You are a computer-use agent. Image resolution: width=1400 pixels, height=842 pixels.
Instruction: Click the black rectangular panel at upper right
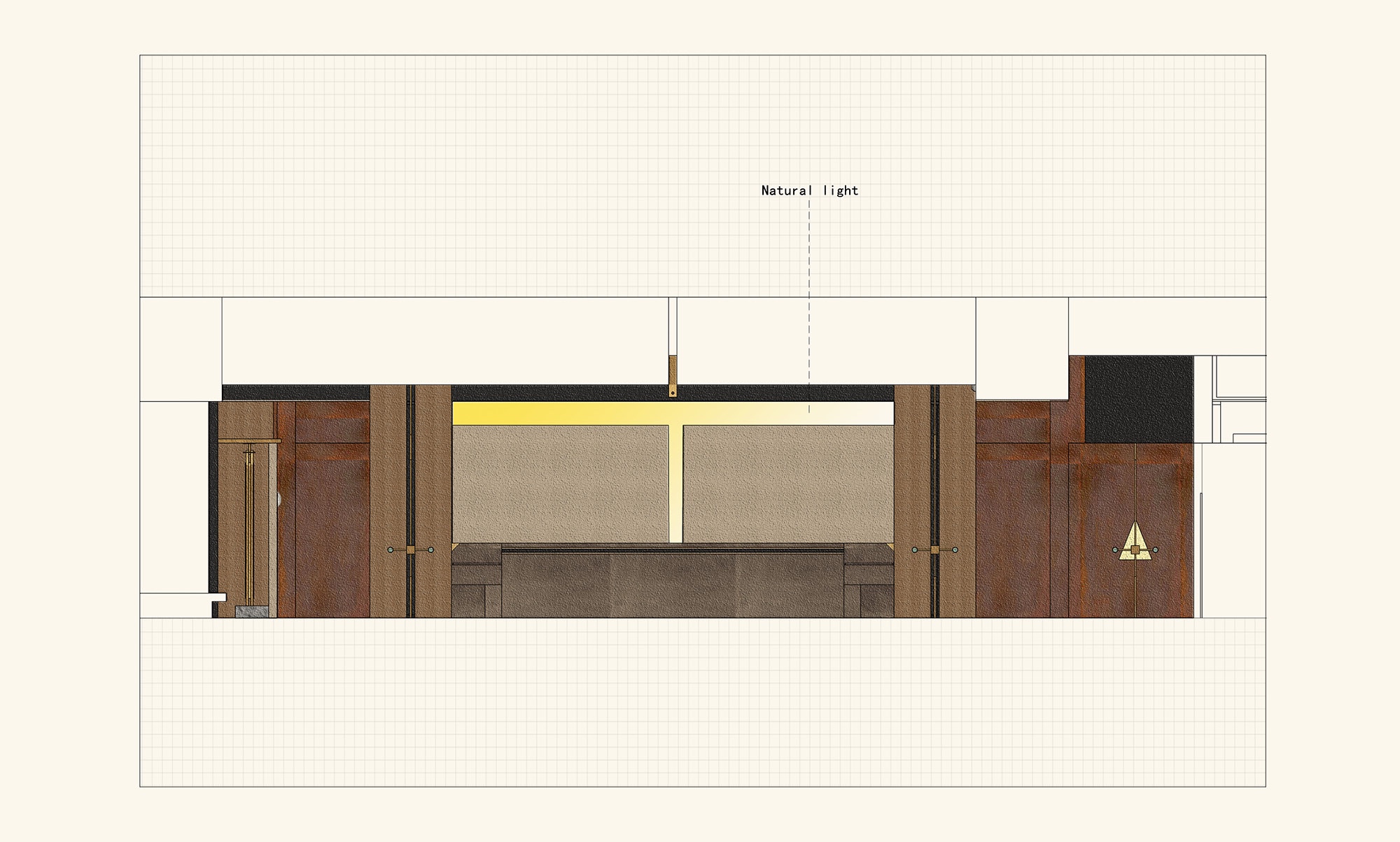[1139, 399]
